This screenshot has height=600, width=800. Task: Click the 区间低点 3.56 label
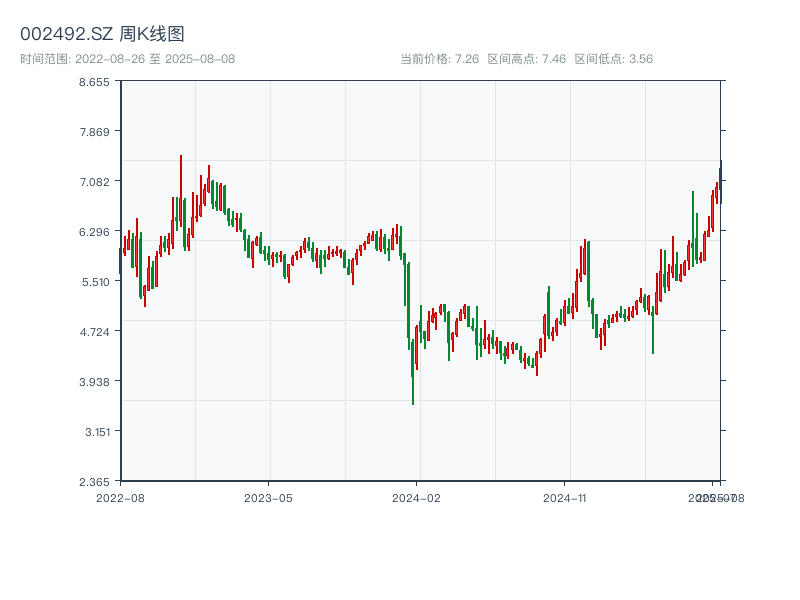tap(613, 59)
